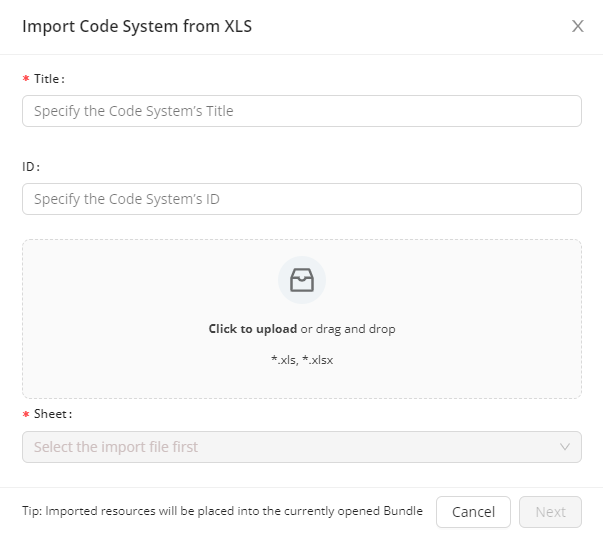Focus the Code System Title field
The width and height of the screenshot is (603, 533).
(x=301, y=111)
